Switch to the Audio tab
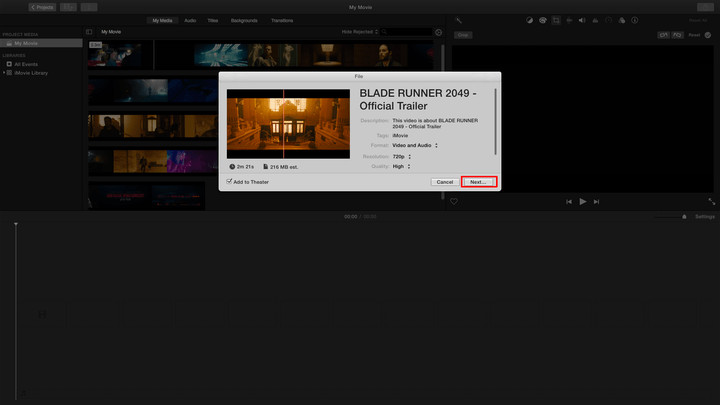Screen dimensions: 720x405 (x=190, y=20)
